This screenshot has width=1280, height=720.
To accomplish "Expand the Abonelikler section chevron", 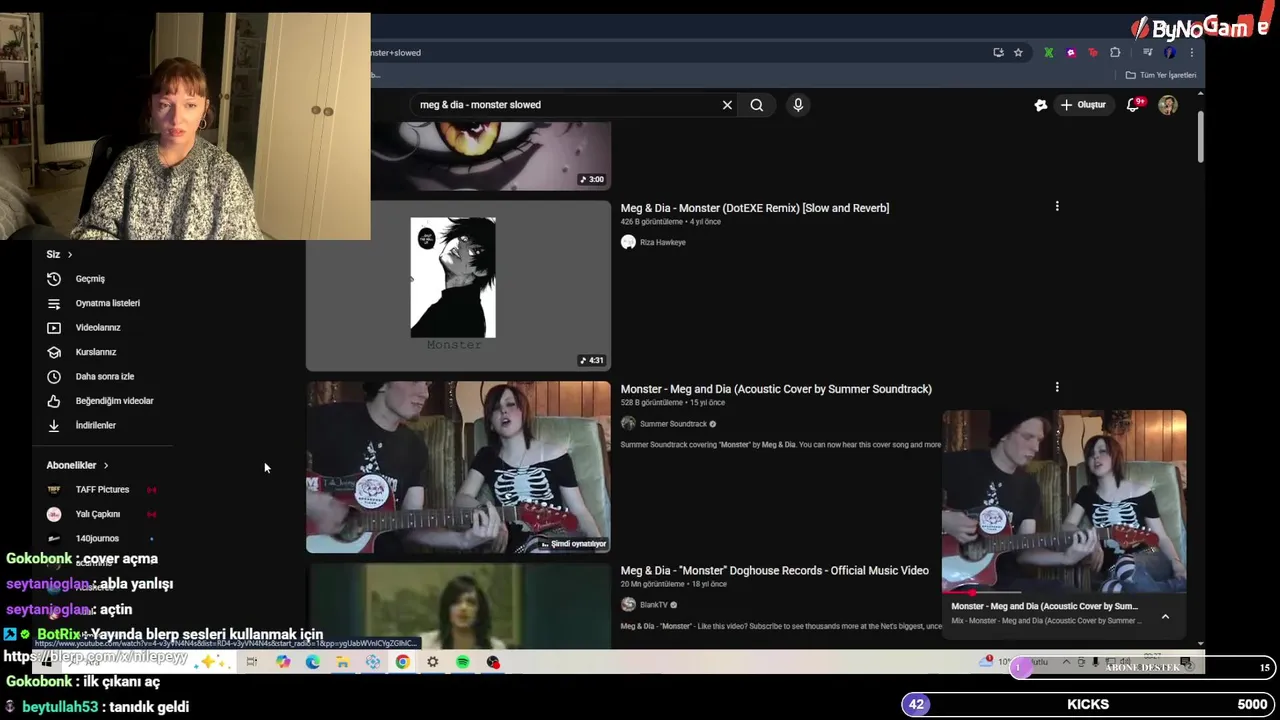I will tap(105, 466).
